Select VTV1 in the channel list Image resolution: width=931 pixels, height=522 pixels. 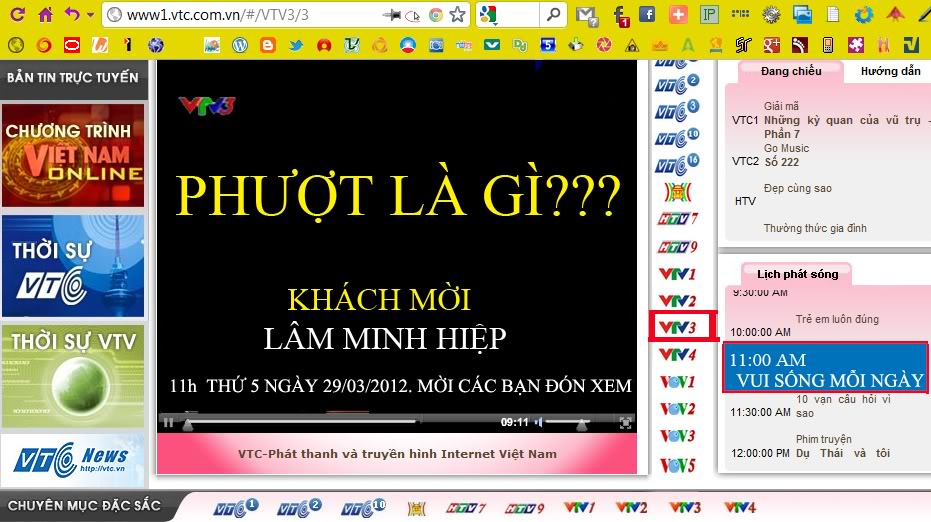pyautogui.click(x=677, y=274)
